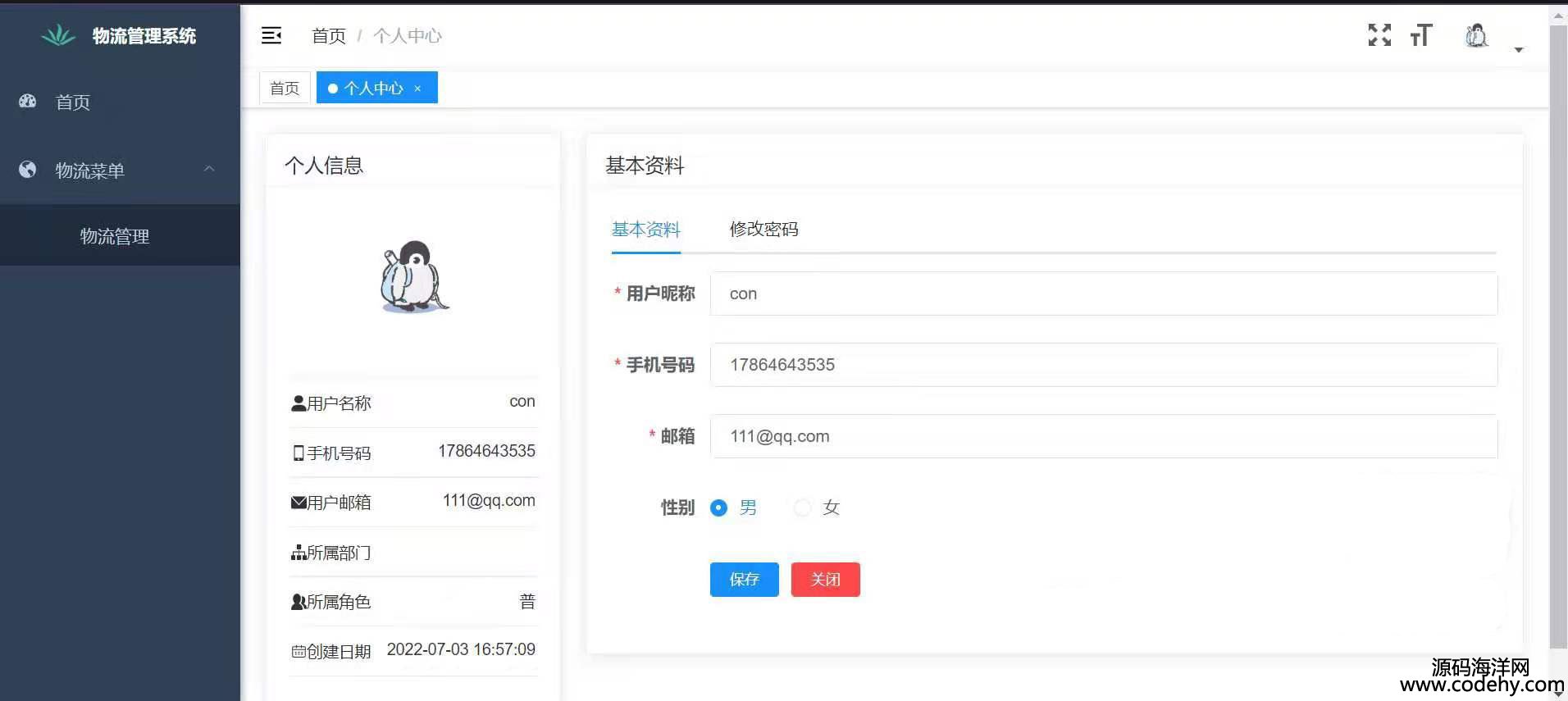Viewport: 1568px width, 701px height.
Task: Click the 首页 breadcrumb link
Action: click(329, 36)
